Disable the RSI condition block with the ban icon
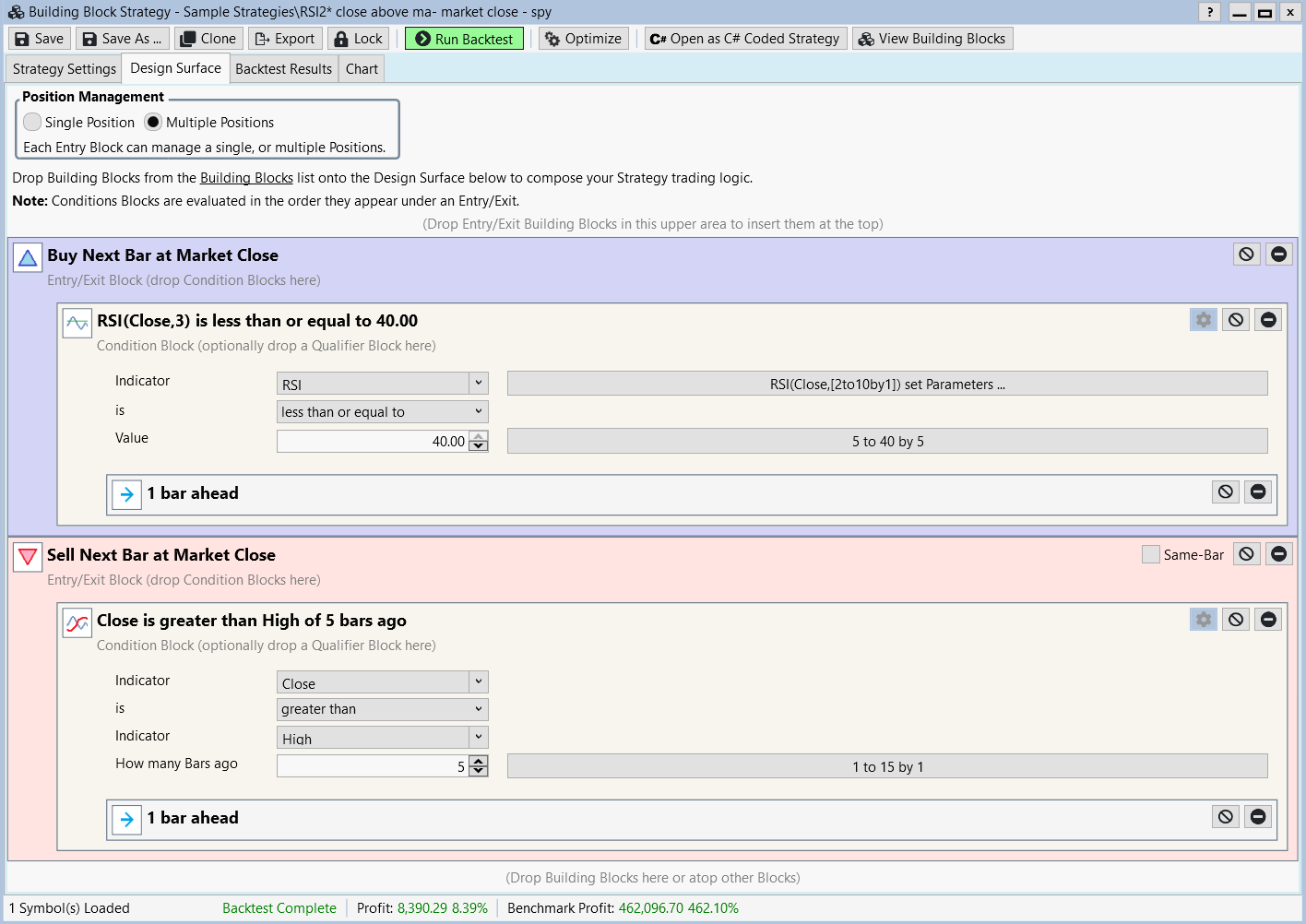1306x924 pixels. [x=1236, y=320]
